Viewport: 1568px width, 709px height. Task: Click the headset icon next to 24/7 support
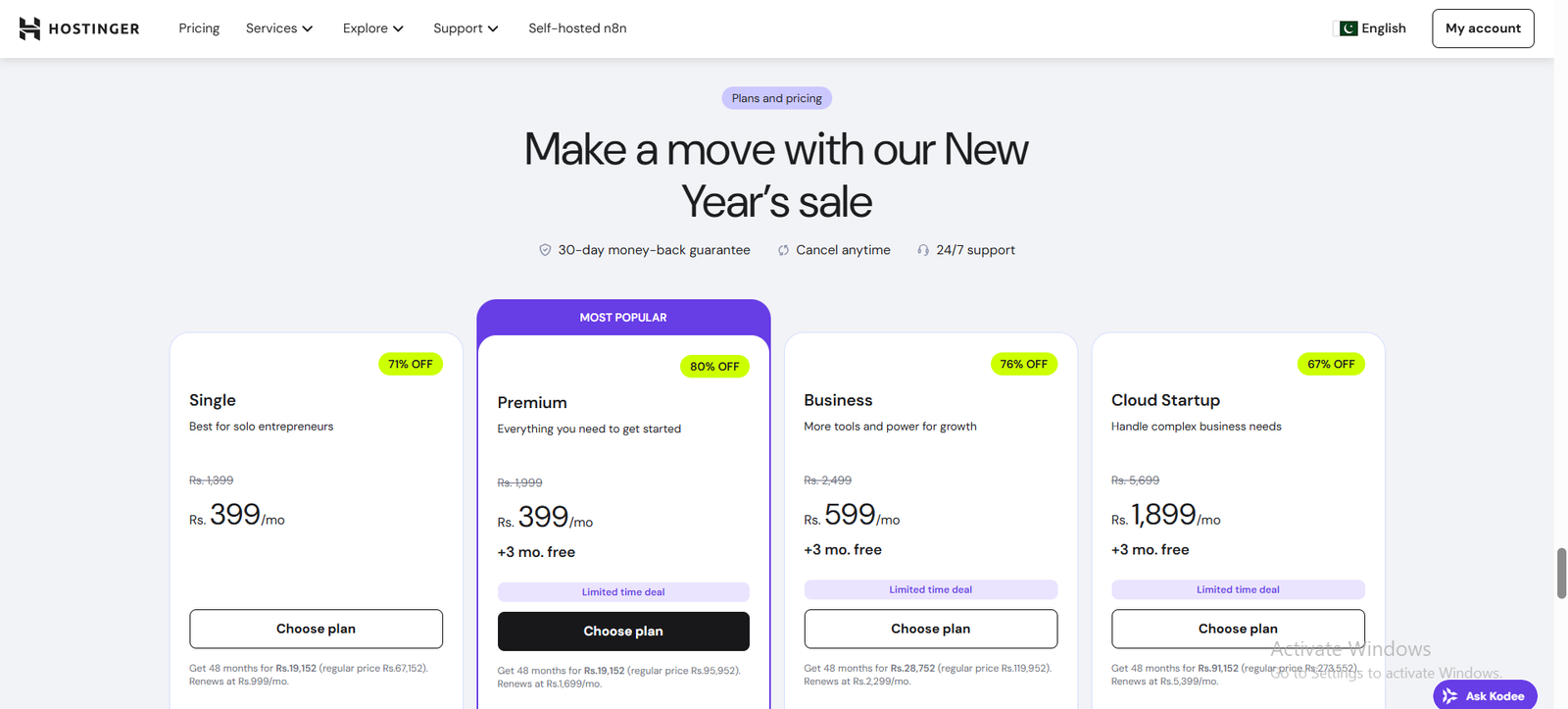pos(922,250)
